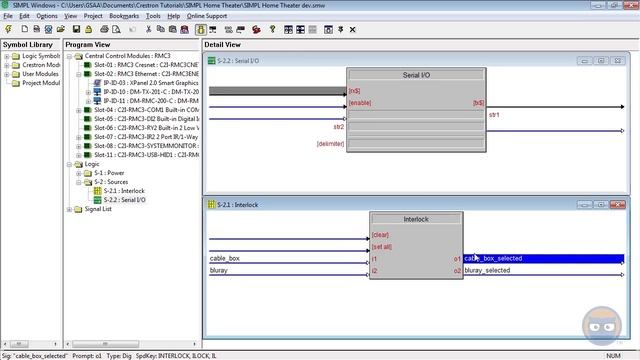The width and height of the screenshot is (640, 360).
Task: Click the second document toolbar icon
Action: tap(36, 29)
